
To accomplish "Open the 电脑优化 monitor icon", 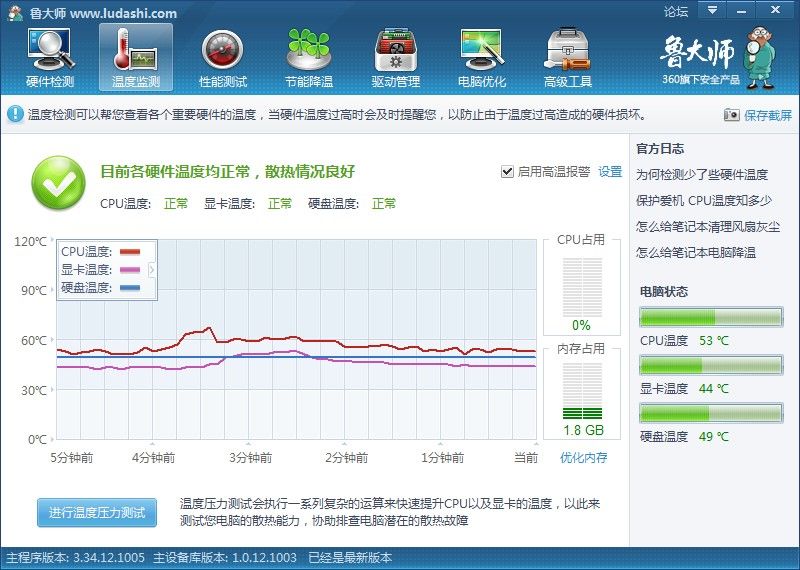I will (482, 50).
